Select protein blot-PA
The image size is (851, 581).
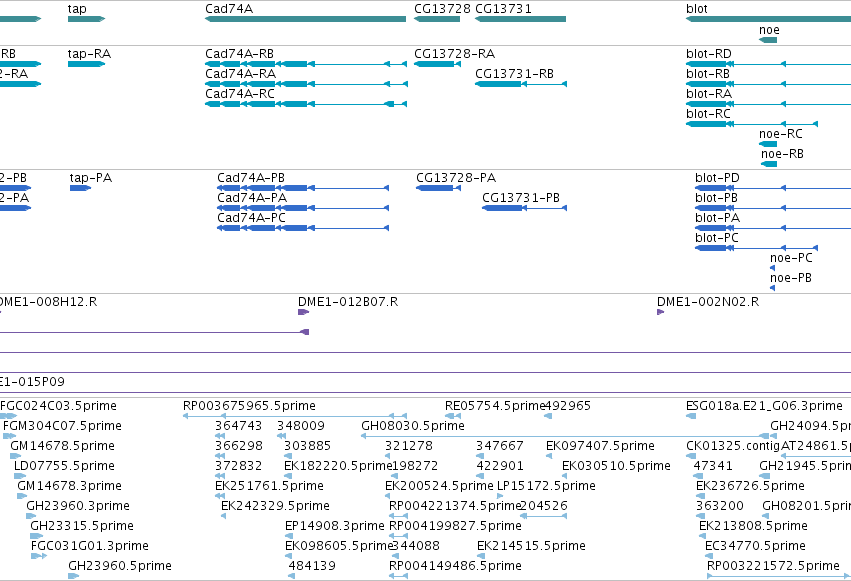(x=773, y=228)
